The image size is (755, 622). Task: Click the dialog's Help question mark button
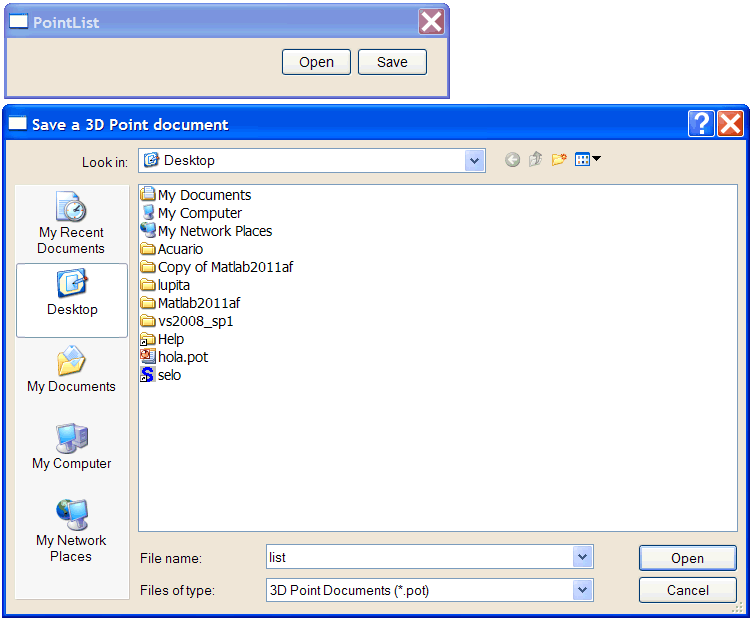point(701,124)
